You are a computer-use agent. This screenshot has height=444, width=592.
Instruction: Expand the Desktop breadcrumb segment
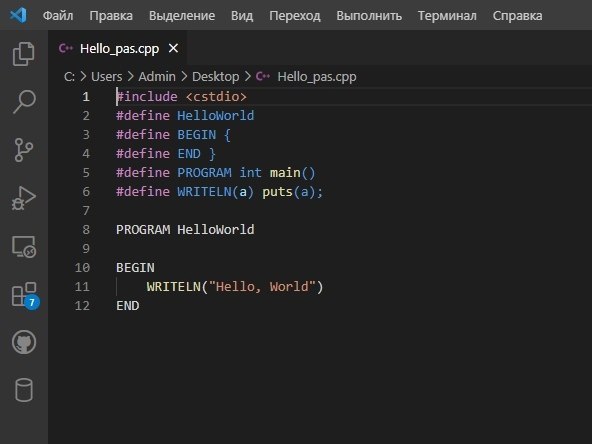tap(216, 77)
